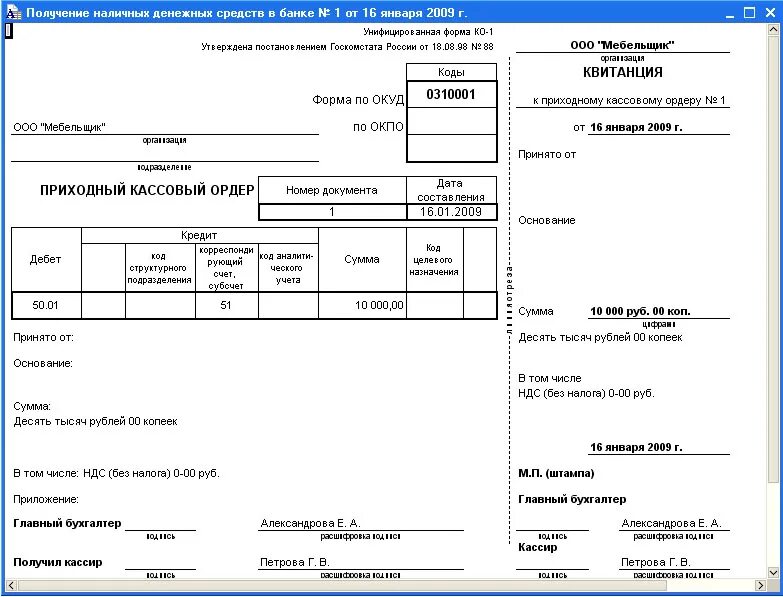The width and height of the screenshot is (783, 597).
Task: Select the corresponding account cell 51
Action: (x=226, y=305)
